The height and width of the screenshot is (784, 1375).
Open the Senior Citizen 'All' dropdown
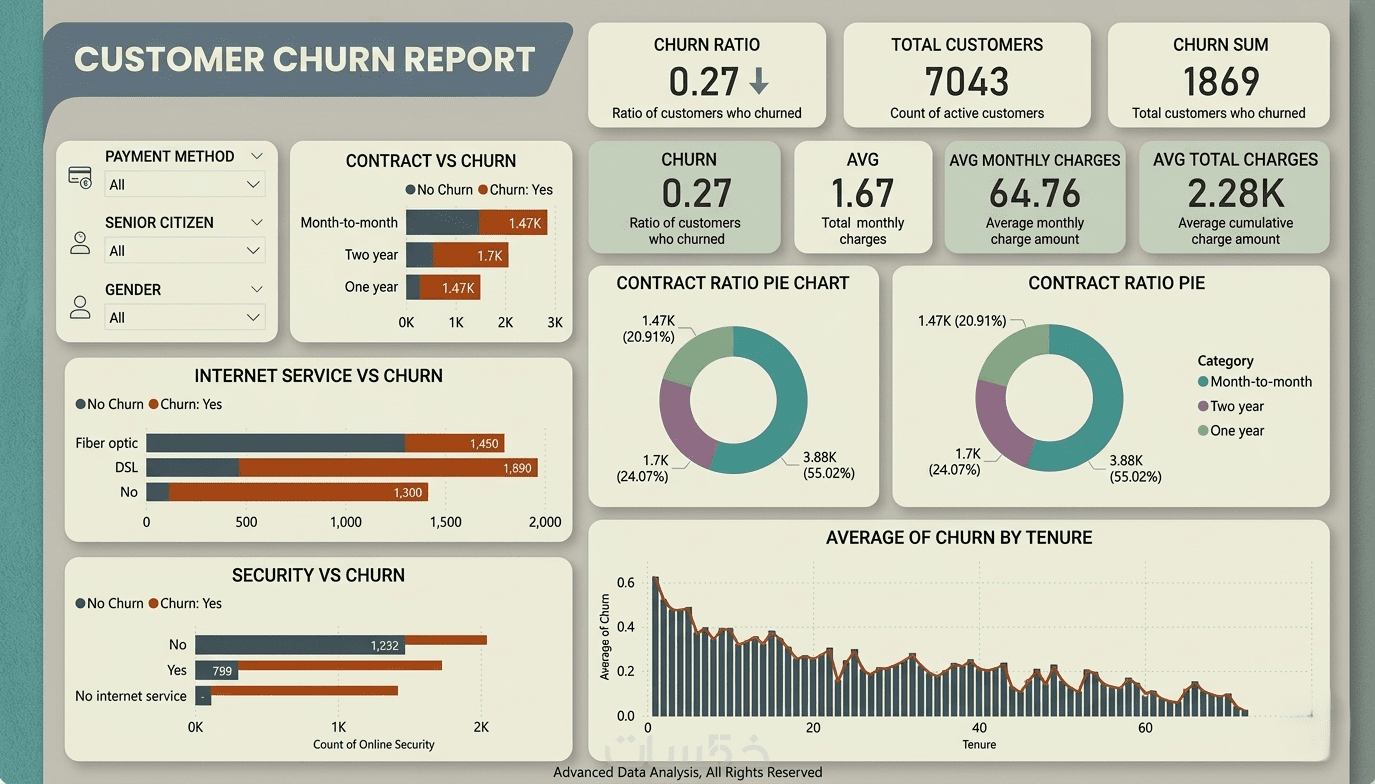click(185, 250)
